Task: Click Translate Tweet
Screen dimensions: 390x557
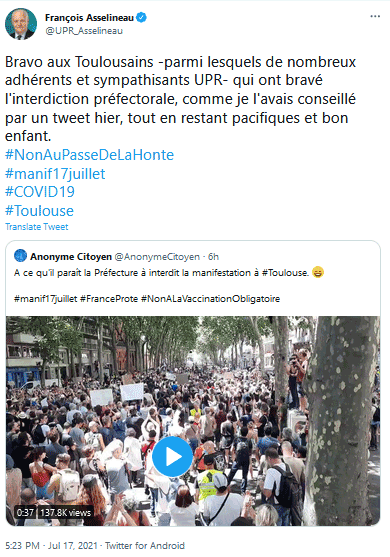Action: [x=37, y=227]
